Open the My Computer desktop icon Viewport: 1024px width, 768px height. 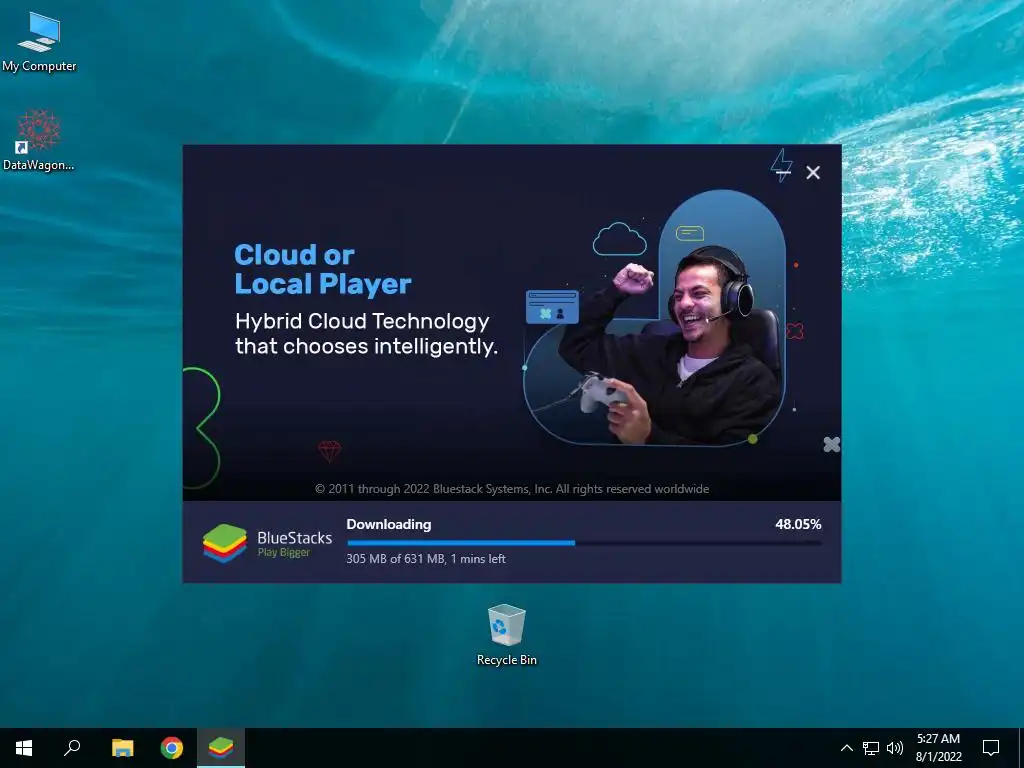[x=39, y=42]
